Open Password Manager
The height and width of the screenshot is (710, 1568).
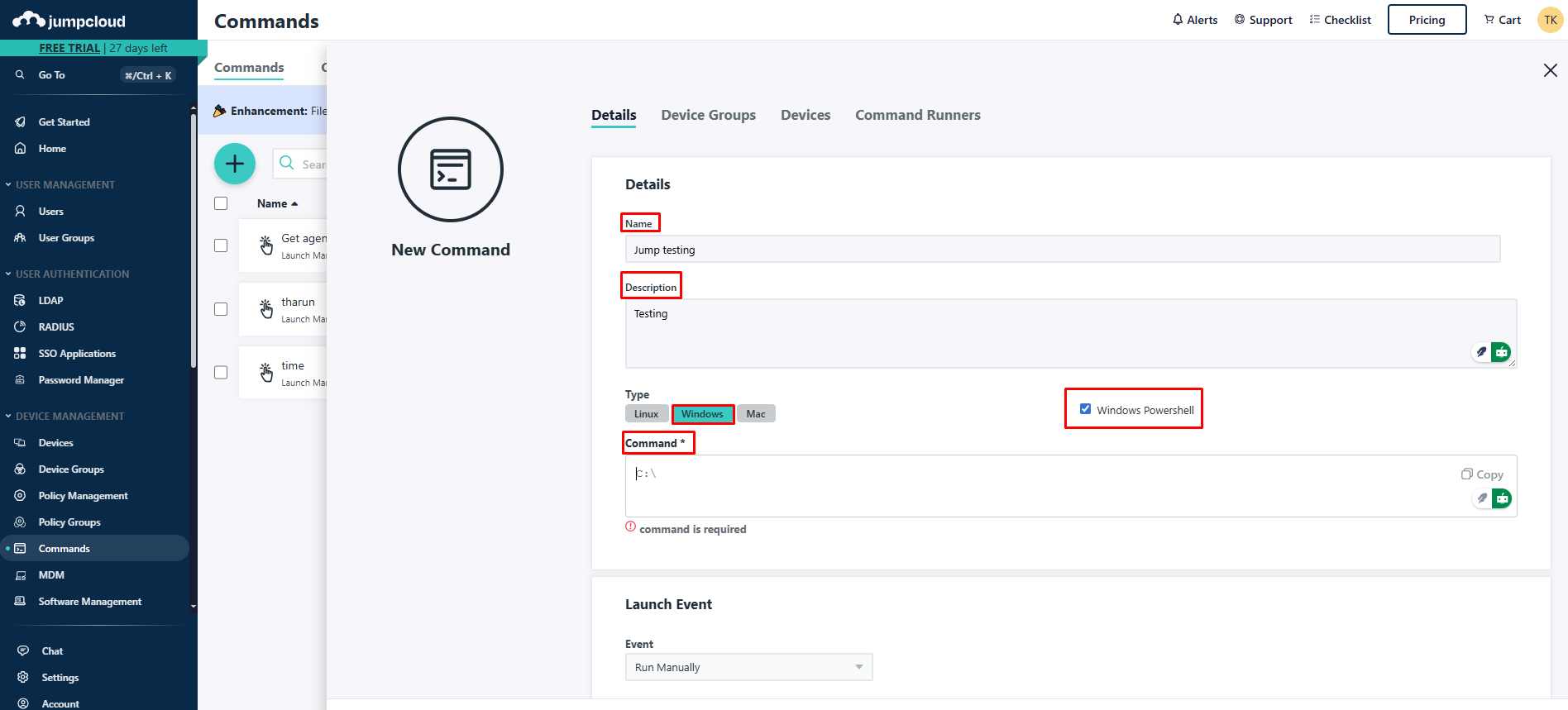[81, 379]
